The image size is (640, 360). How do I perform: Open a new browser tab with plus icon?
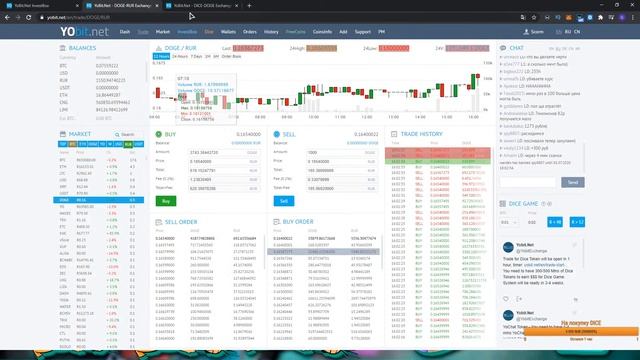pyautogui.click(x=249, y=6)
